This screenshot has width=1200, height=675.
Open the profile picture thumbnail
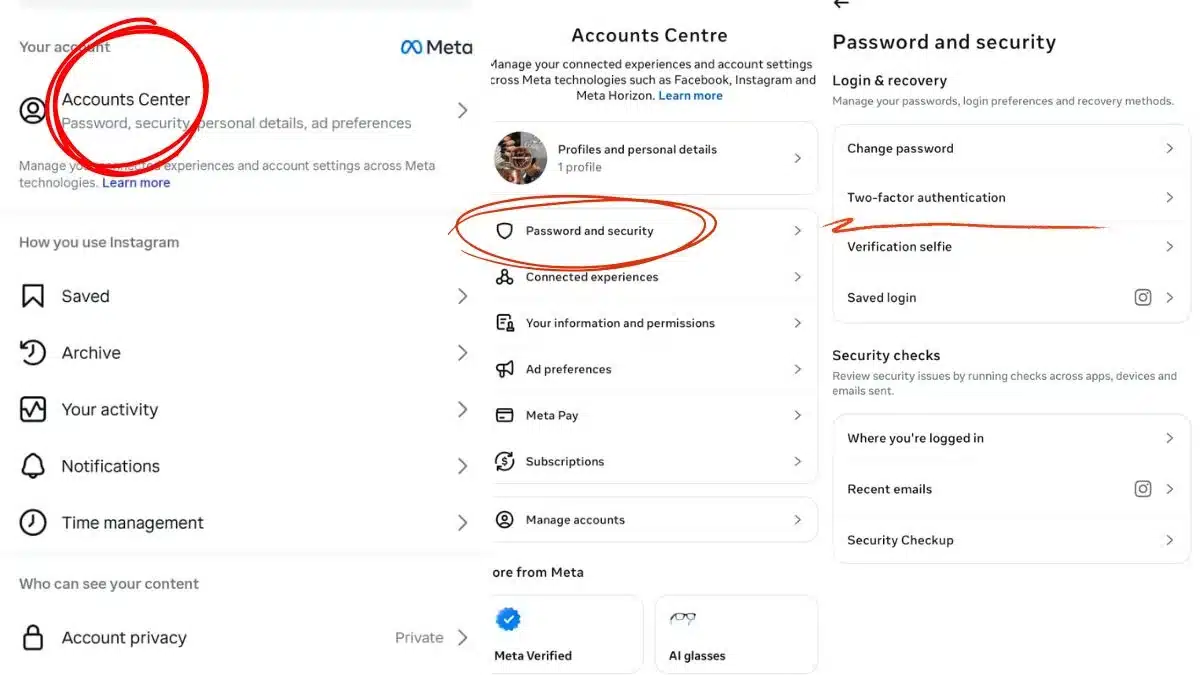click(x=520, y=158)
